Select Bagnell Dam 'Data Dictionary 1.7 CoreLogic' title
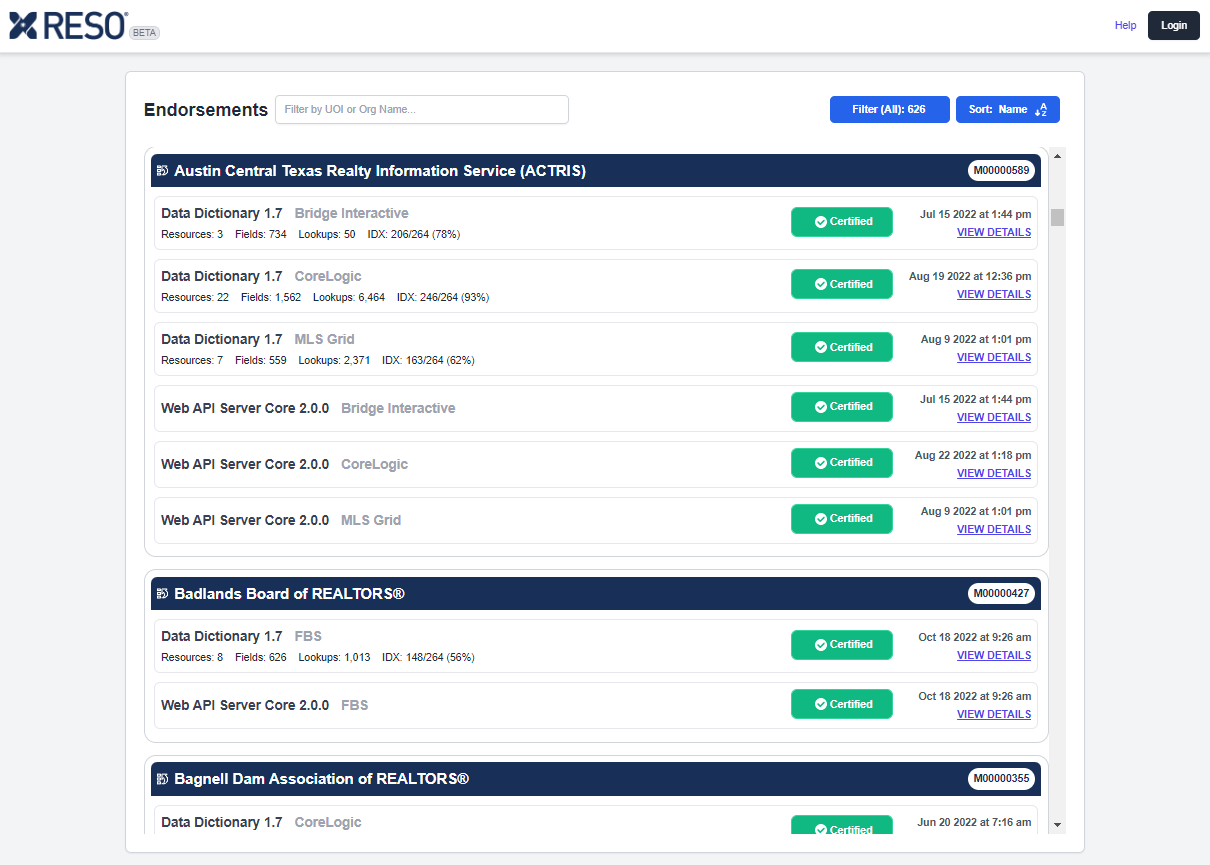This screenshot has width=1210, height=865. tap(261, 822)
